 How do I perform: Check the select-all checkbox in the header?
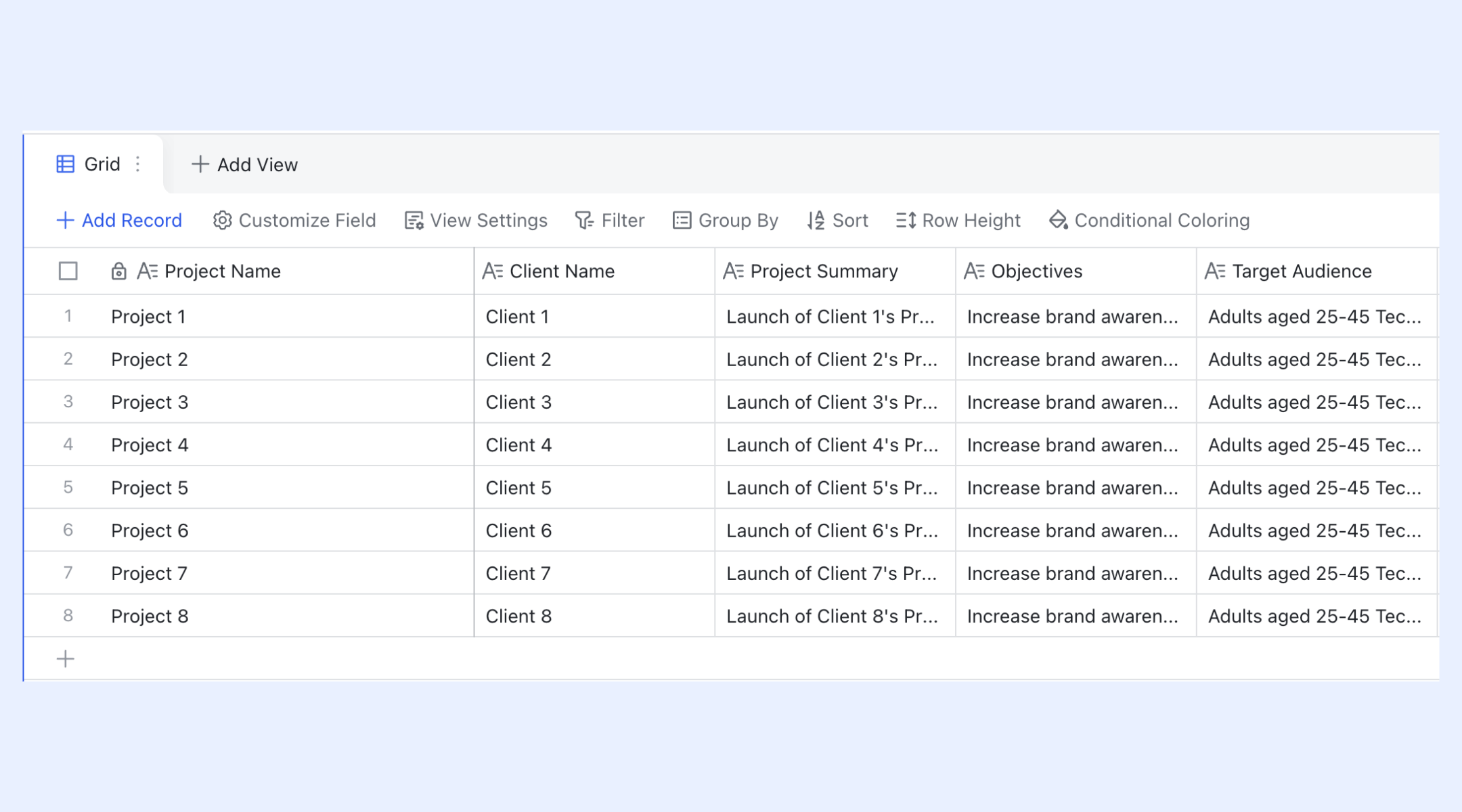click(x=68, y=271)
